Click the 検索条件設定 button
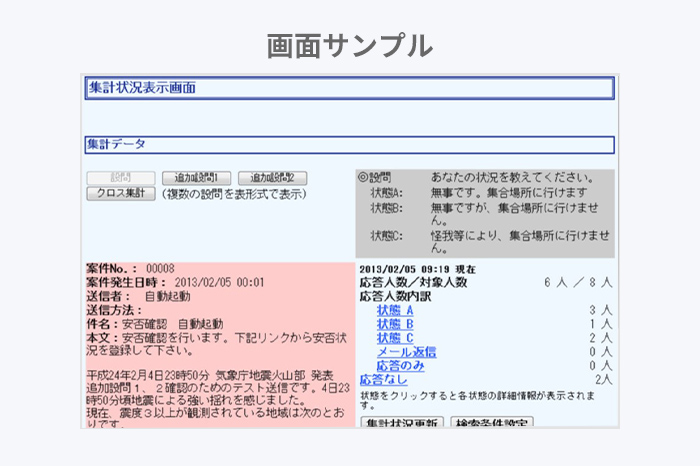 pos(492,422)
